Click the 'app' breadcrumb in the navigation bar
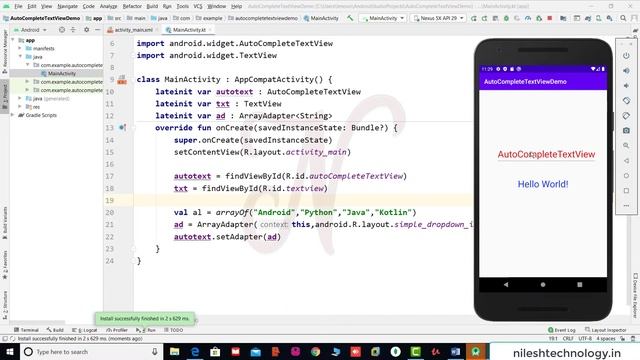The width and height of the screenshot is (640, 360). [x=94, y=18]
